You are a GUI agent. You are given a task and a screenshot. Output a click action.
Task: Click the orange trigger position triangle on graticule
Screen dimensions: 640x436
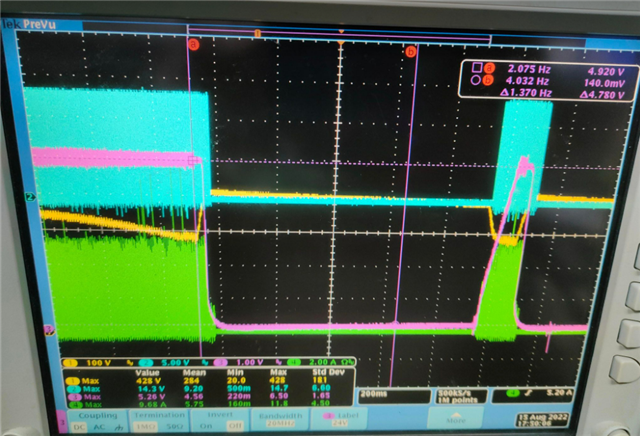341,42
